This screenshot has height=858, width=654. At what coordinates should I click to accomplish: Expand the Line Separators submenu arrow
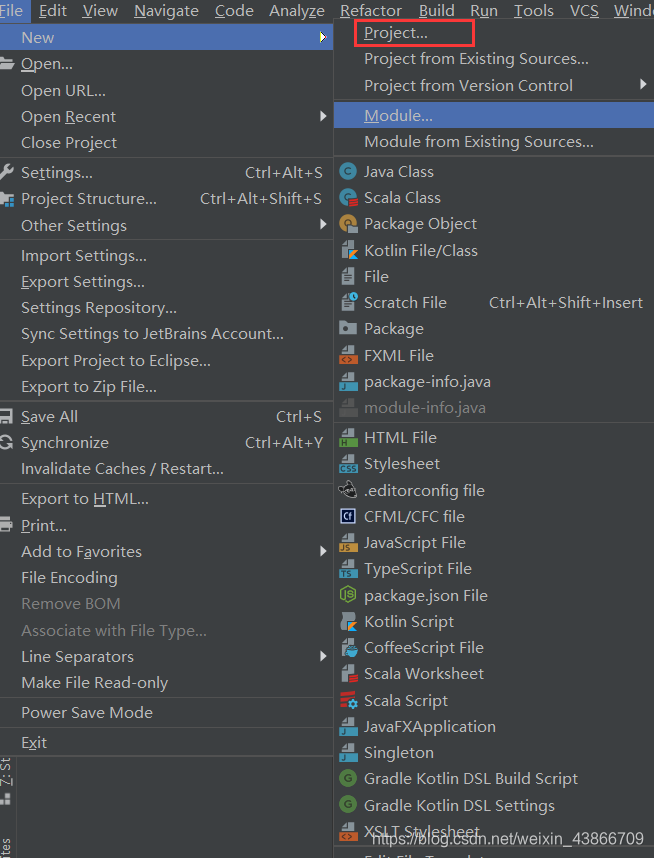[323, 656]
